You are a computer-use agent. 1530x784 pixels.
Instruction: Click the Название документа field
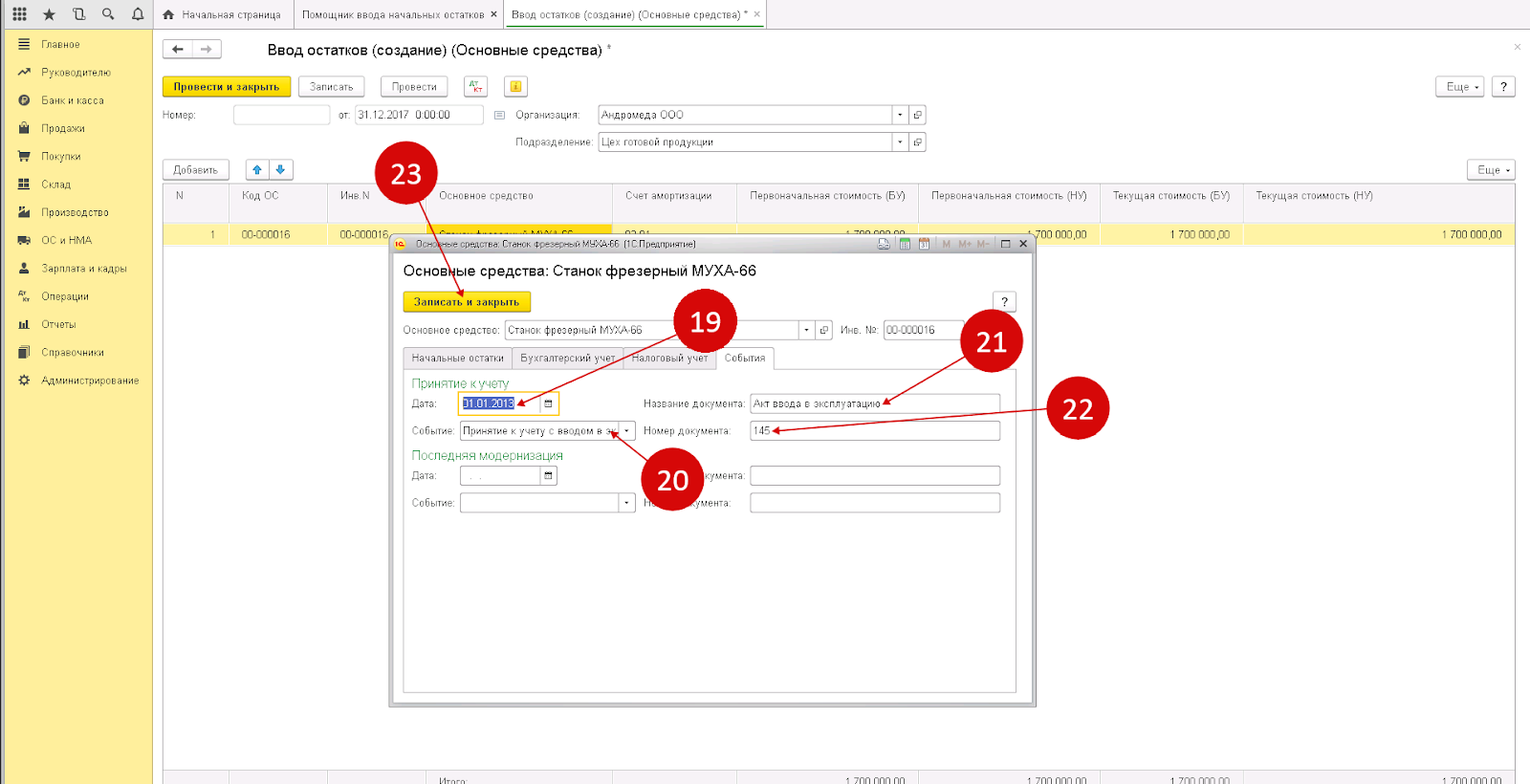[x=875, y=403]
